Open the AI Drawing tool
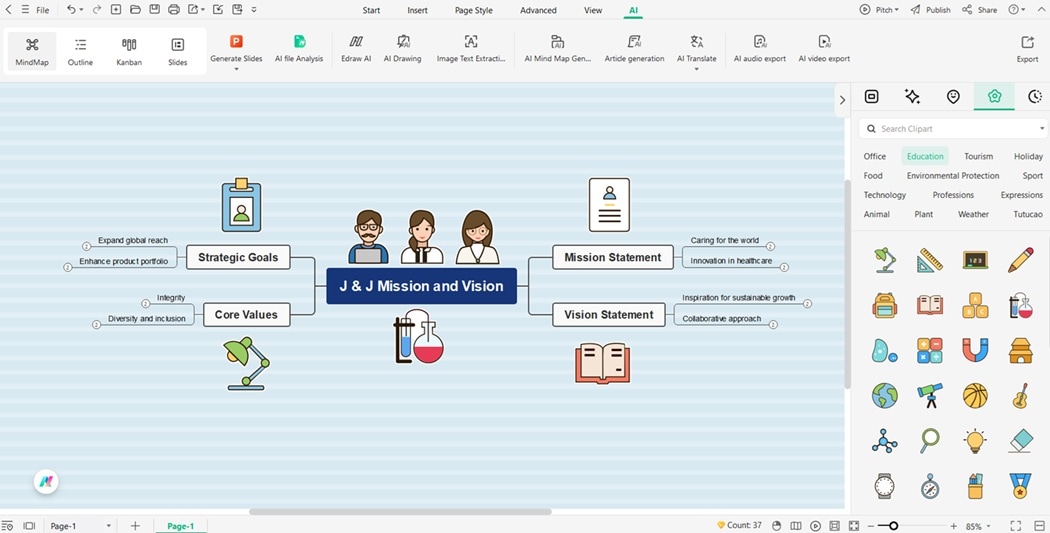Screen dimensions: 1050x533 click(x=402, y=50)
